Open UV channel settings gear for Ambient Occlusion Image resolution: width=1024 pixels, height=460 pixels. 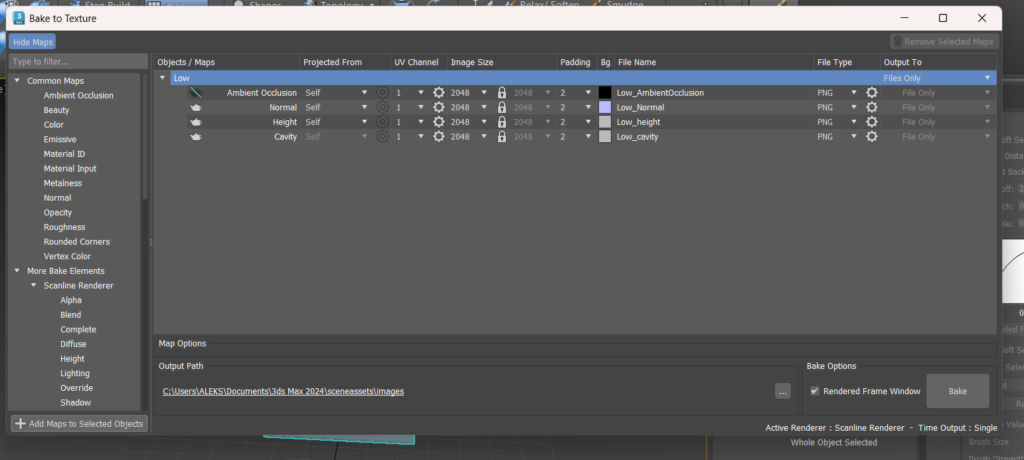coord(438,93)
